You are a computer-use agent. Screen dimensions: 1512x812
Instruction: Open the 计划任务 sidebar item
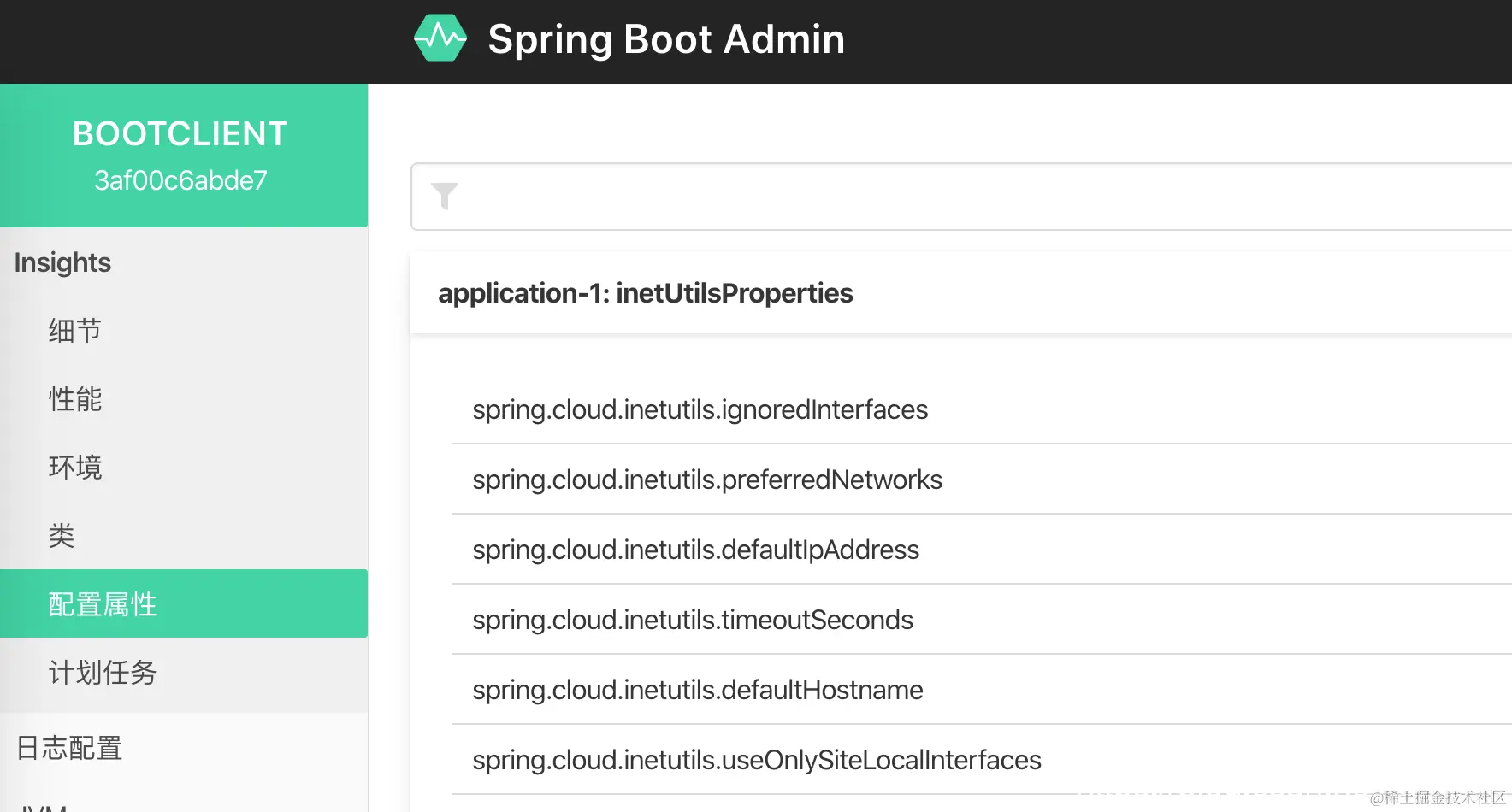[x=184, y=673]
